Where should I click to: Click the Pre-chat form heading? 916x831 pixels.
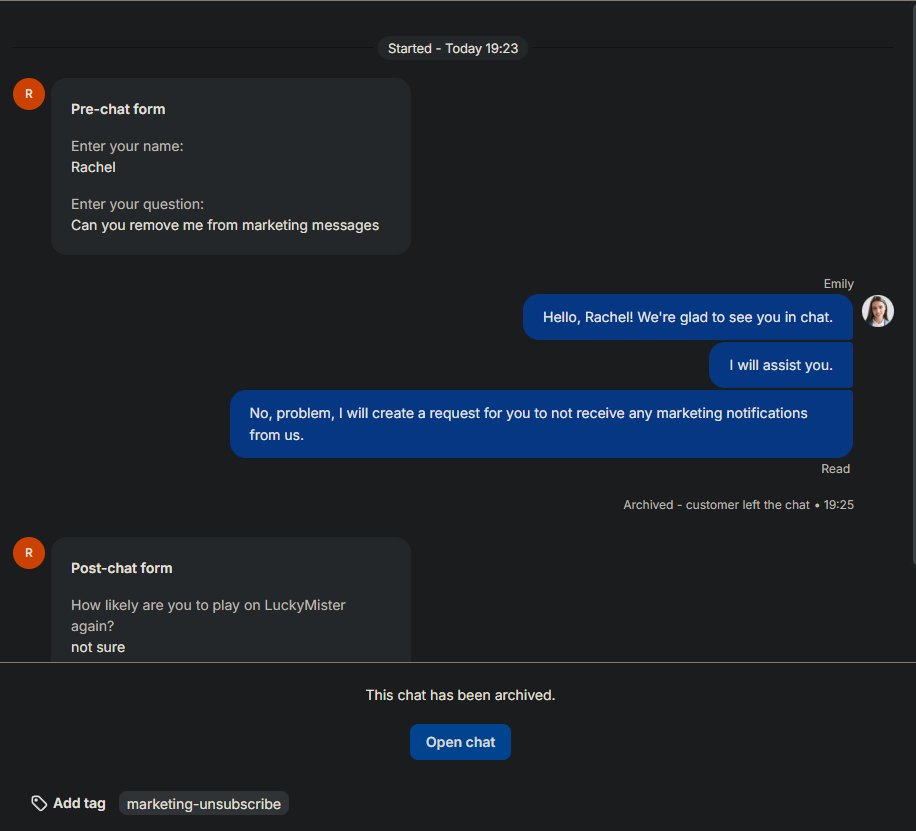click(x=118, y=109)
